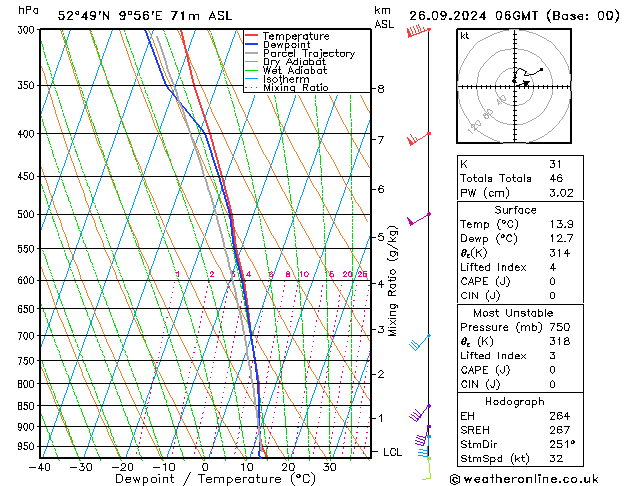This screenshot has height=486, width=629.
Task: Select the 52°49'N 9°56'E coordinates text
Action: [110, 16]
